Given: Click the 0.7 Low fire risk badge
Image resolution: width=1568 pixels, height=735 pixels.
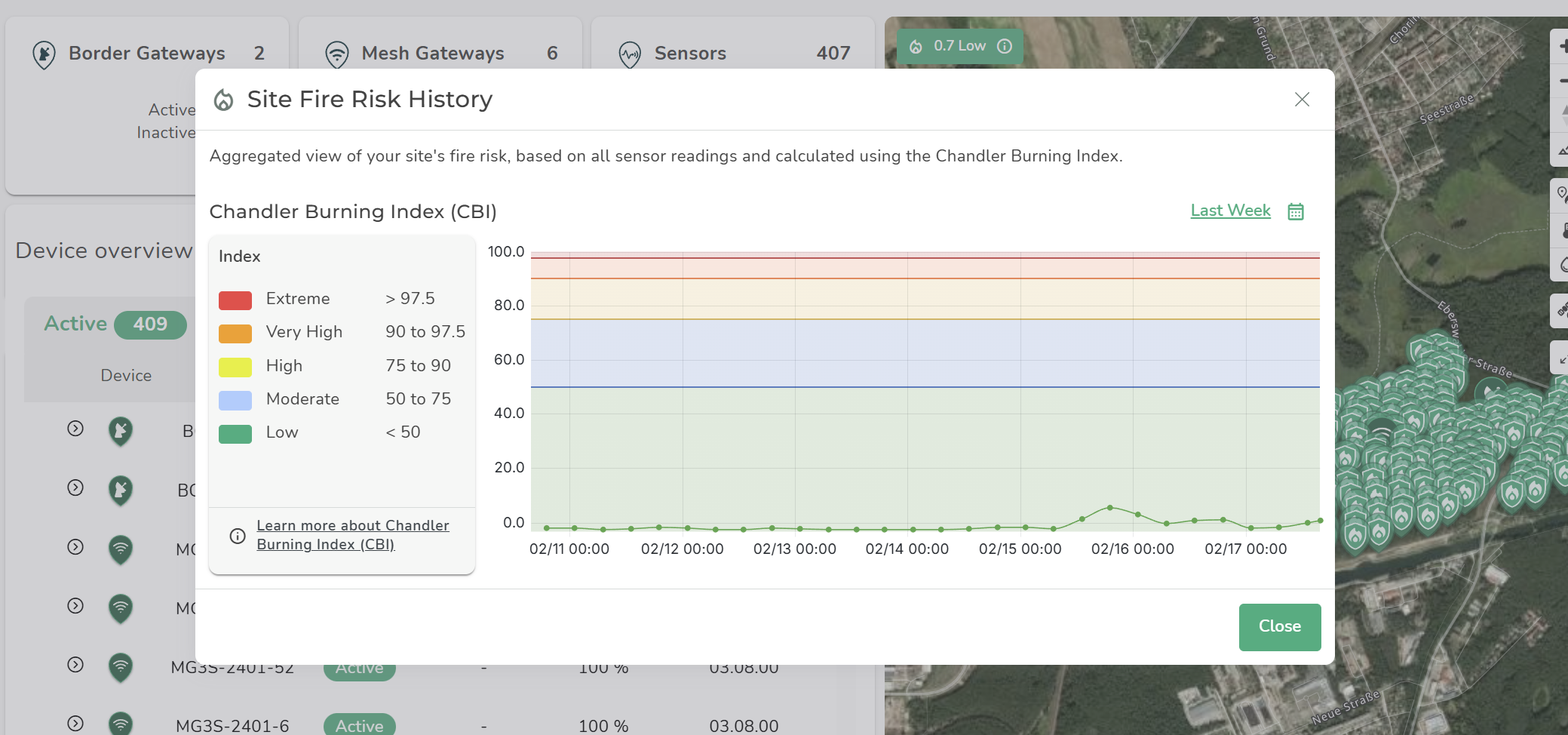Looking at the screenshot, I should click(x=959, y=46).
